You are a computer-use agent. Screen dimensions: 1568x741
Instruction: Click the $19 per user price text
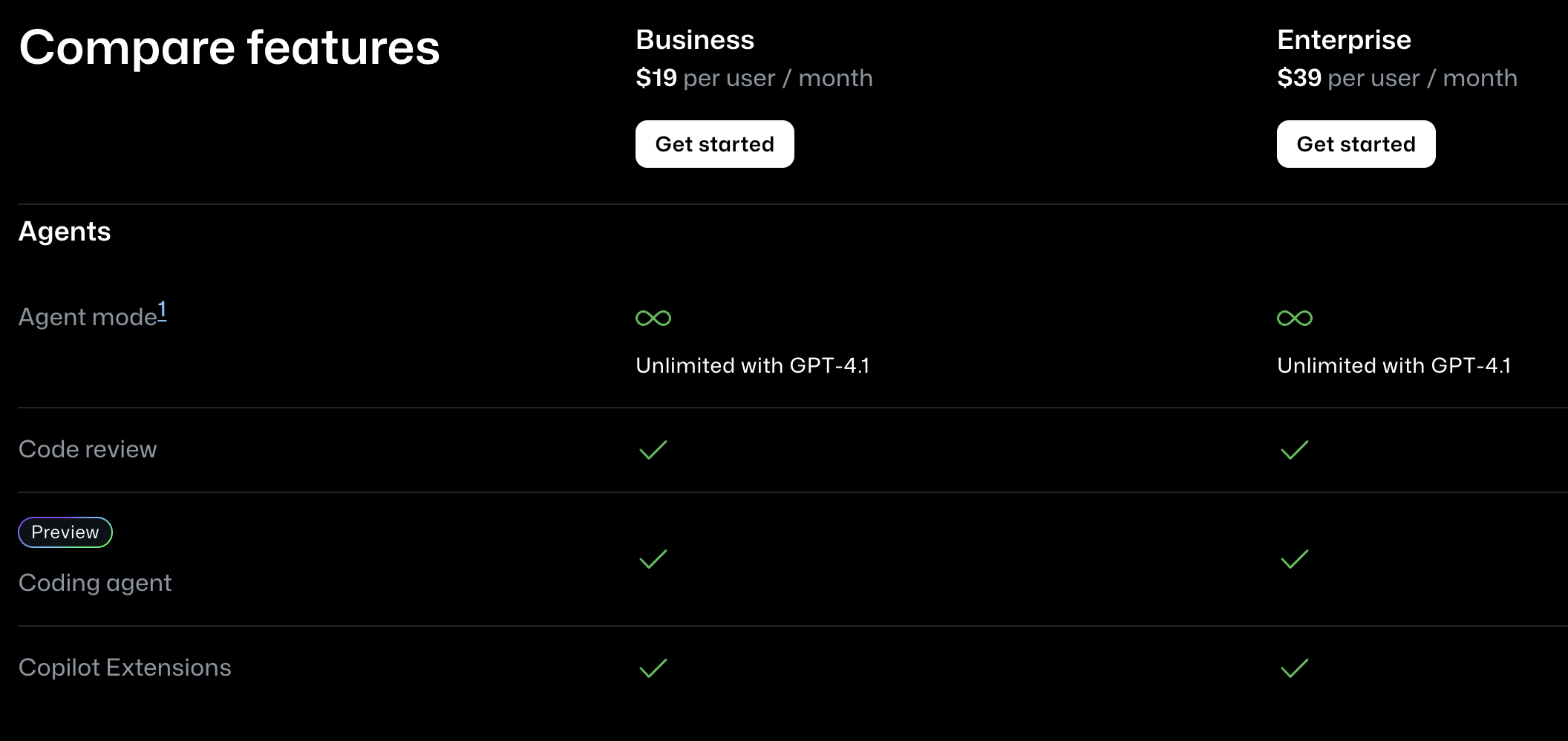754,77
